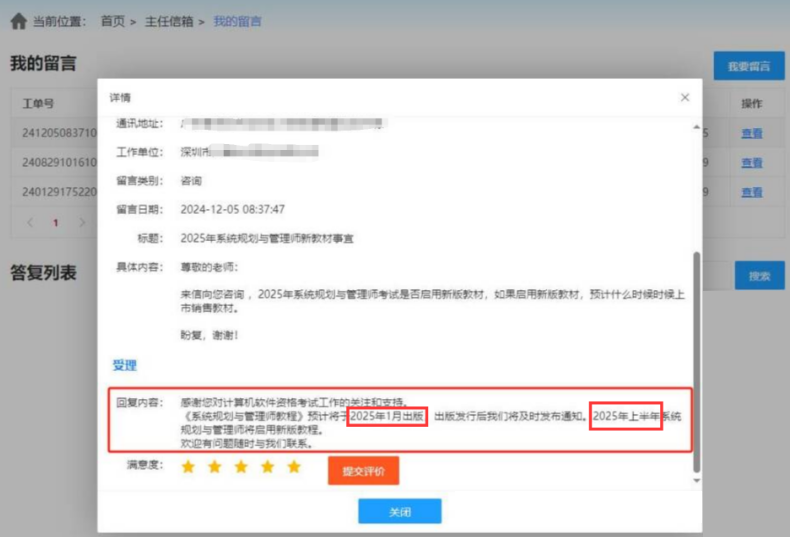Go to the previous page arrow in pagination
Screen dimensions: 790x537
pyautogui.click(x=31, y=222)
